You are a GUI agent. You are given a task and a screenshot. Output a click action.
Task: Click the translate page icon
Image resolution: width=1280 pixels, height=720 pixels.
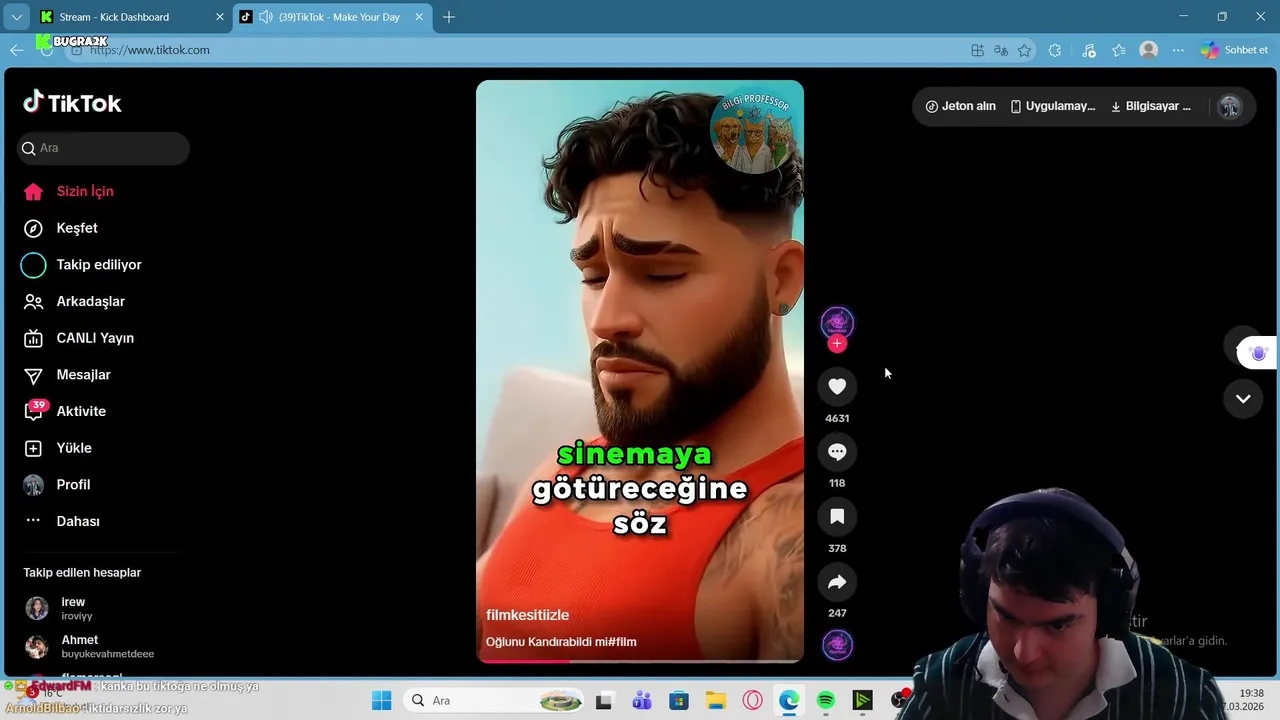click(x=1001, y=50)
